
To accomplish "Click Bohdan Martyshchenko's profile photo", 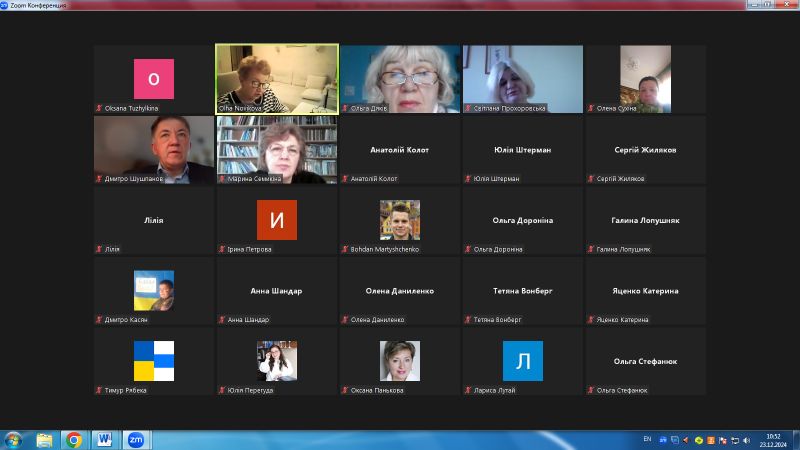I will point(399,220).
